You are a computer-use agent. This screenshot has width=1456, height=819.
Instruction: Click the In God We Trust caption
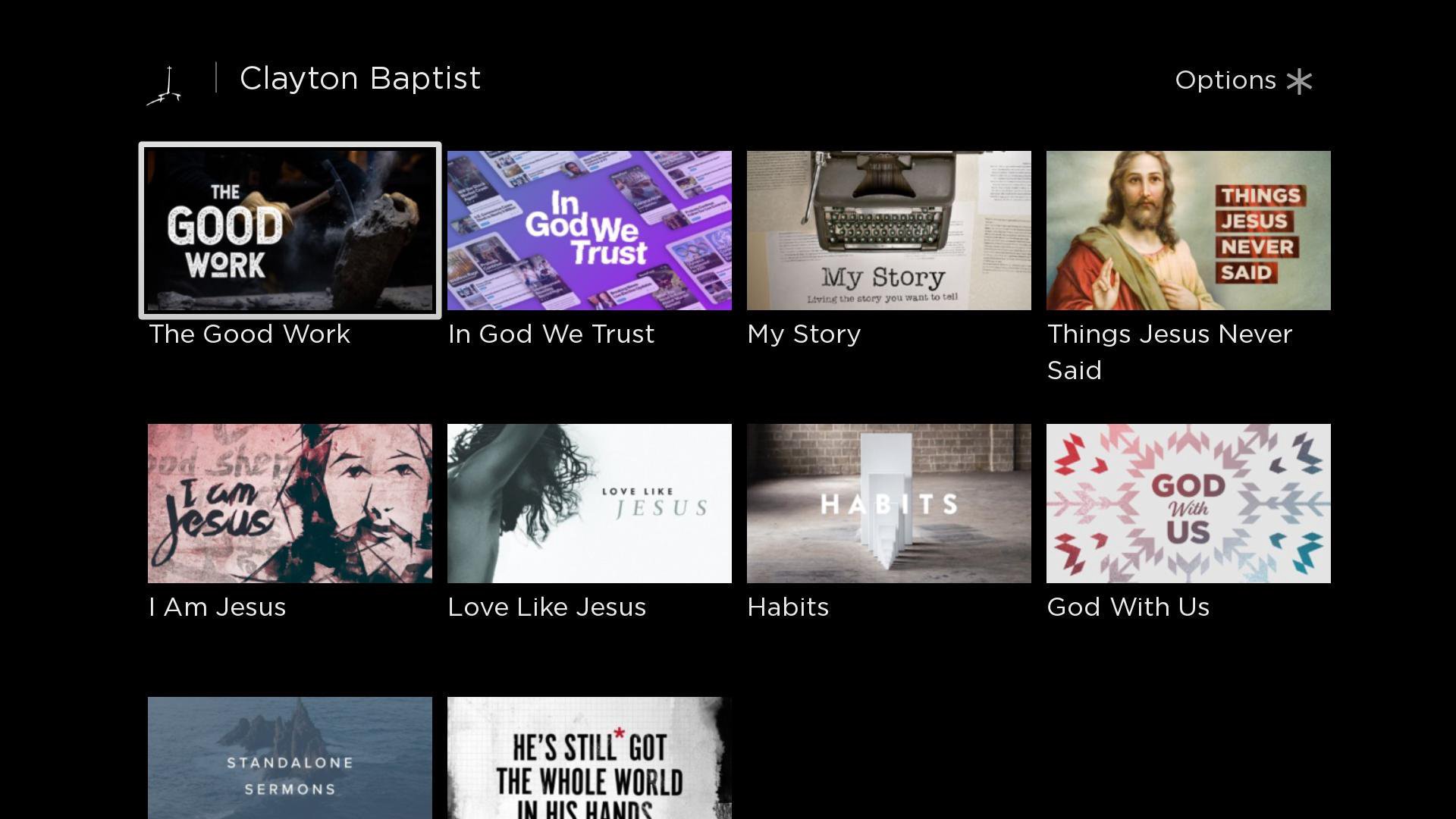pos(551,334)
